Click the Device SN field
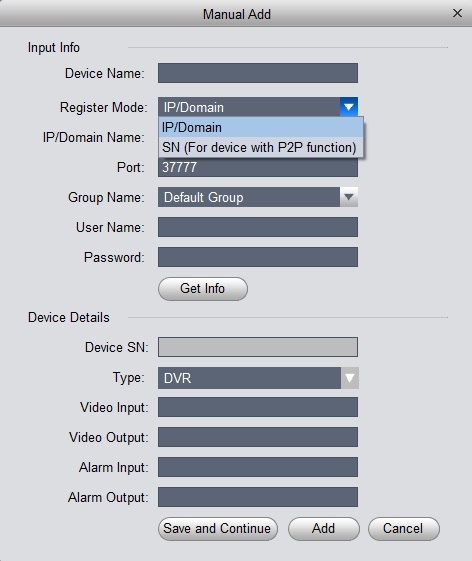This screenshot has width=472, height=561. tap(258, 347)
